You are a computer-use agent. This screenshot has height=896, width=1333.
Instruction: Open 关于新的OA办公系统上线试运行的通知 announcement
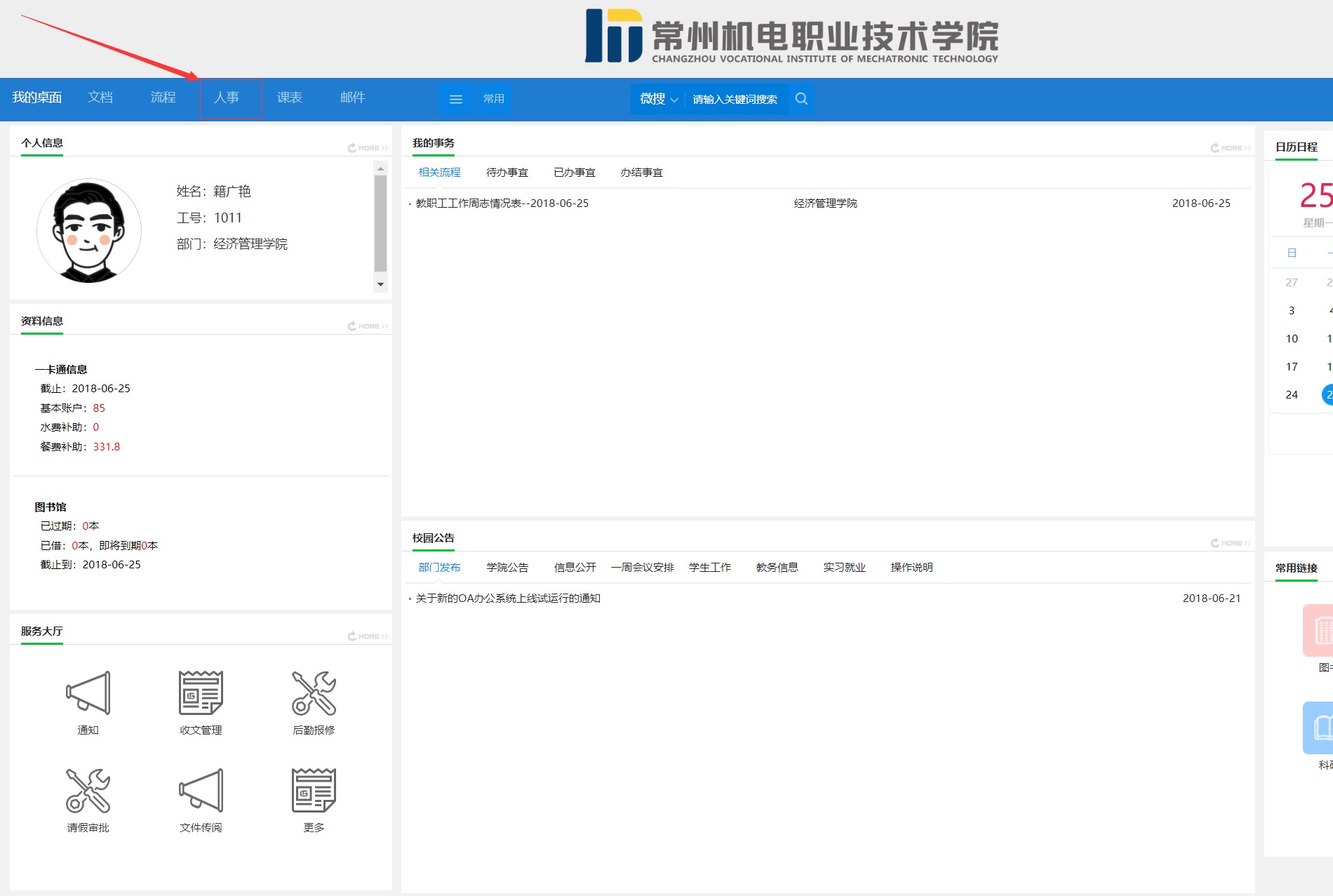[x=508, y=599]
